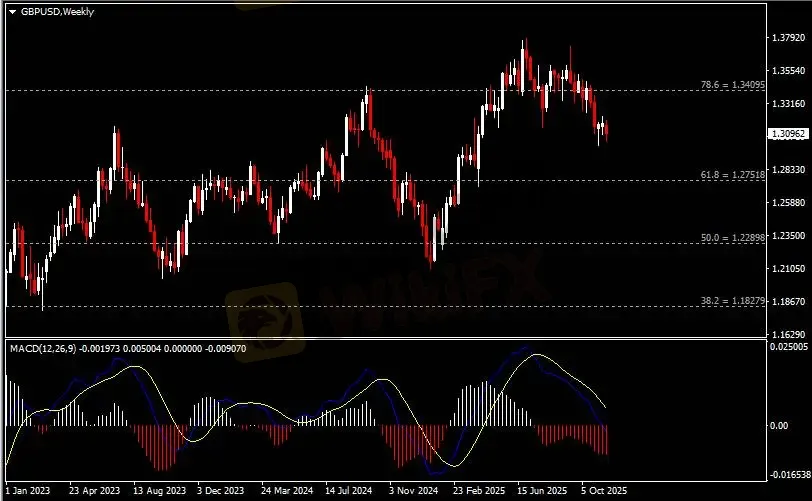Click the 1.21050 price scale value
812x501 pixels.
click(x=789, y=268)
